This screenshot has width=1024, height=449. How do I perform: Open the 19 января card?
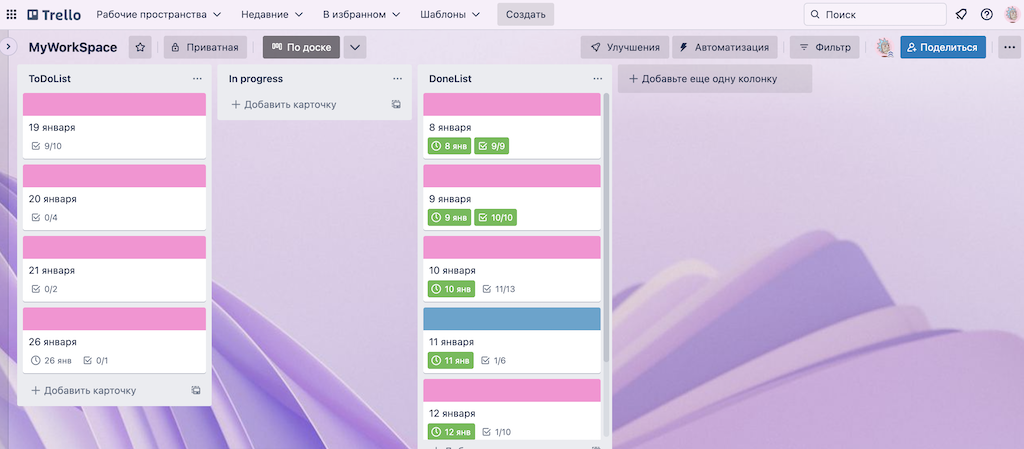point(114,126)
